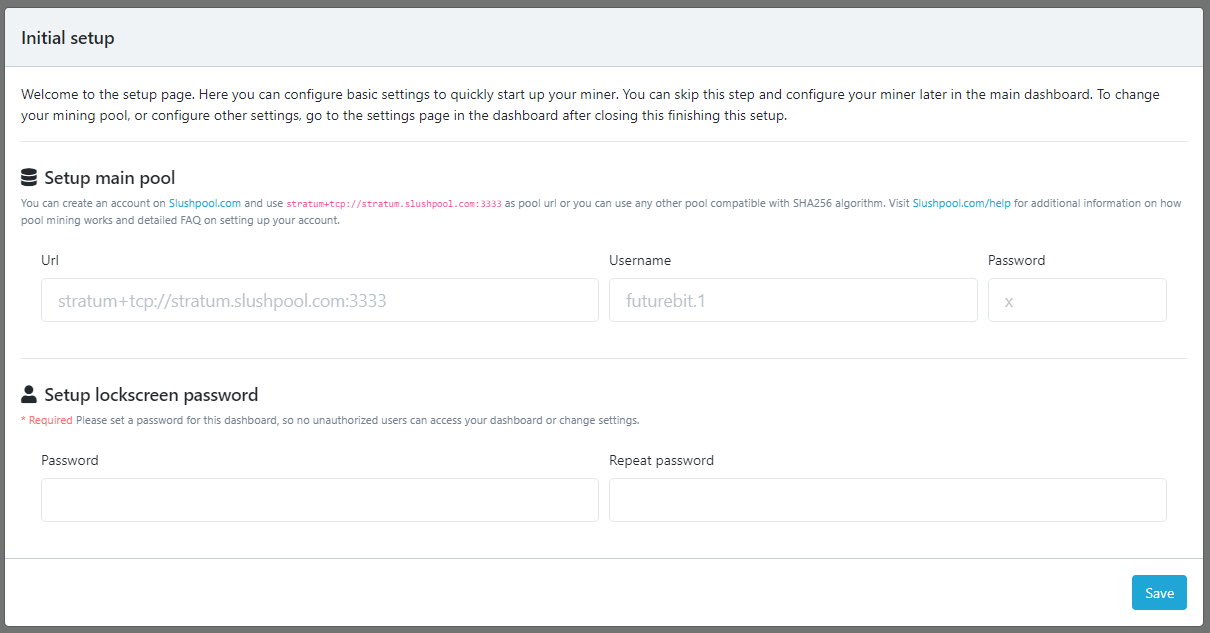Click the pink stratum+tcp pool url code text

[394, 203]
